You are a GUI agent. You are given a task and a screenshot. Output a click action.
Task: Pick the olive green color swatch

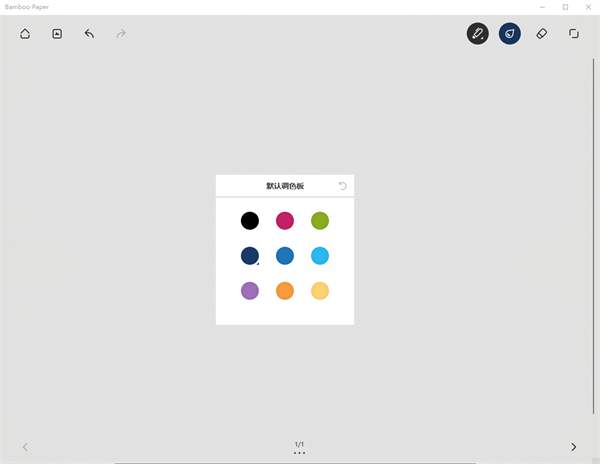(x=320, y=221)
